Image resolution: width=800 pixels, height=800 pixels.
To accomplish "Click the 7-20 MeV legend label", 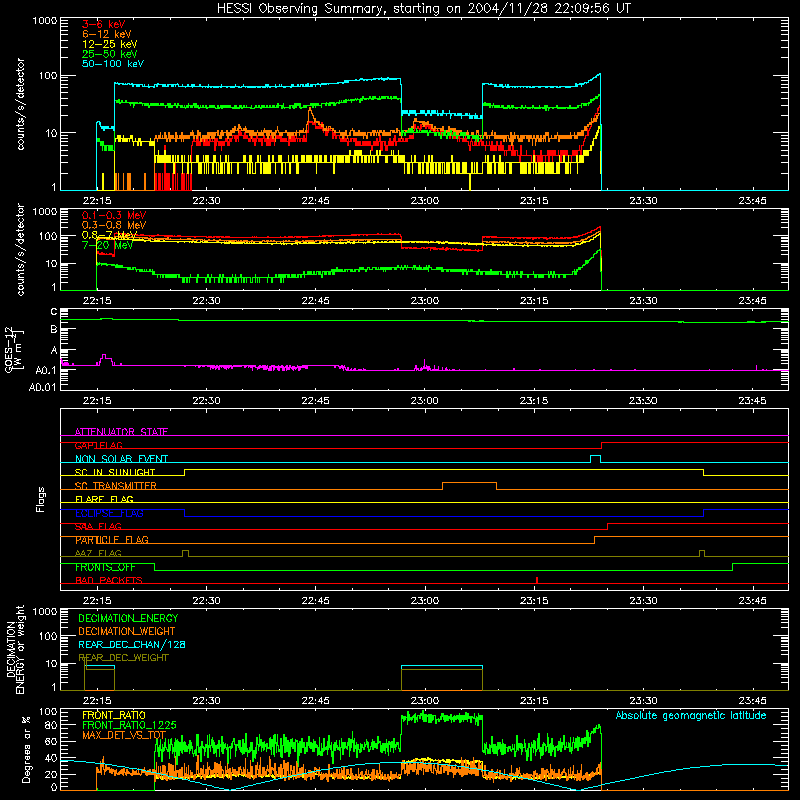I will [x=107, y=245].
